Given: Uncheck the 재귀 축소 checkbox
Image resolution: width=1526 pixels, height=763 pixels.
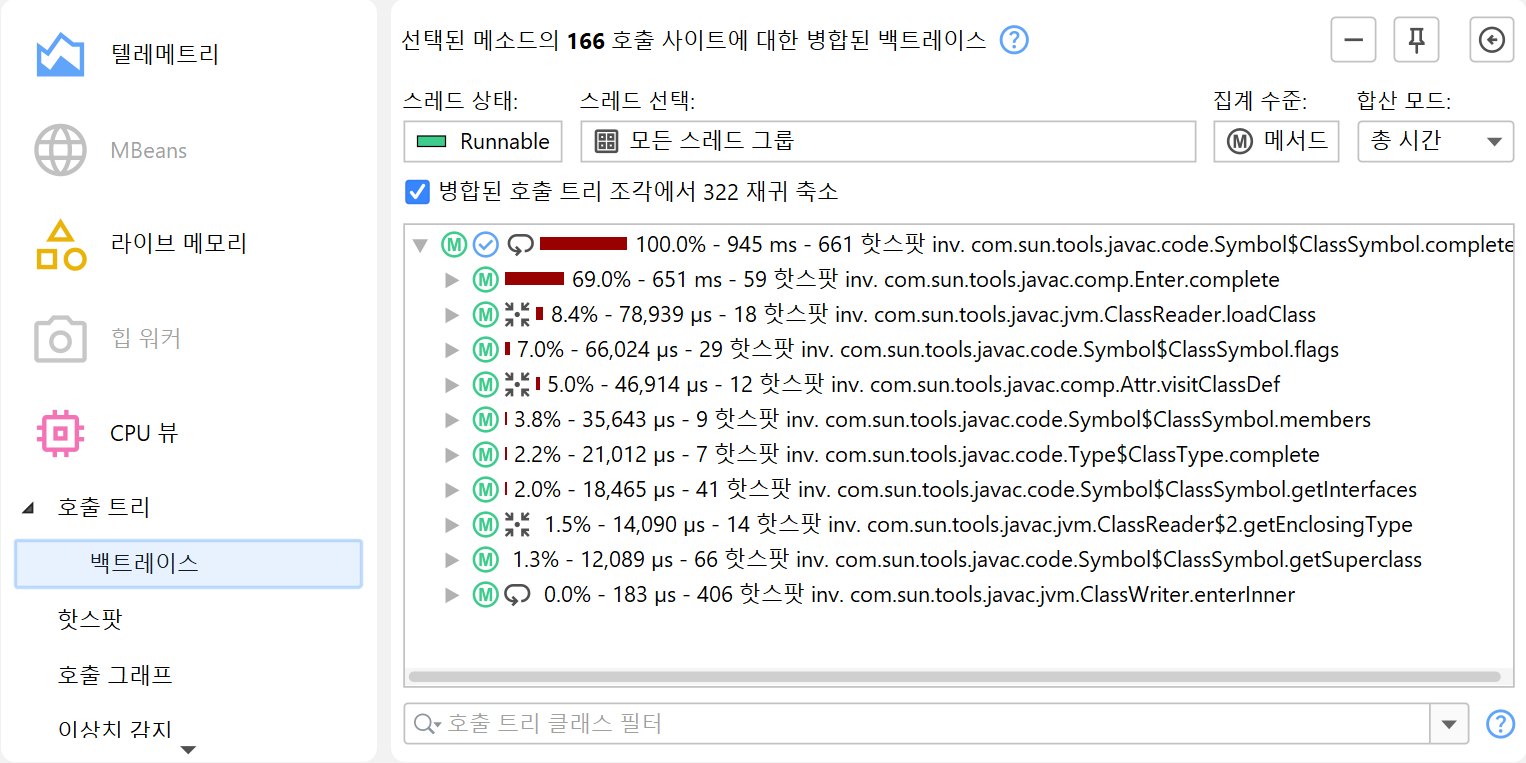Looking at the screenshot, I should [417, 191].
